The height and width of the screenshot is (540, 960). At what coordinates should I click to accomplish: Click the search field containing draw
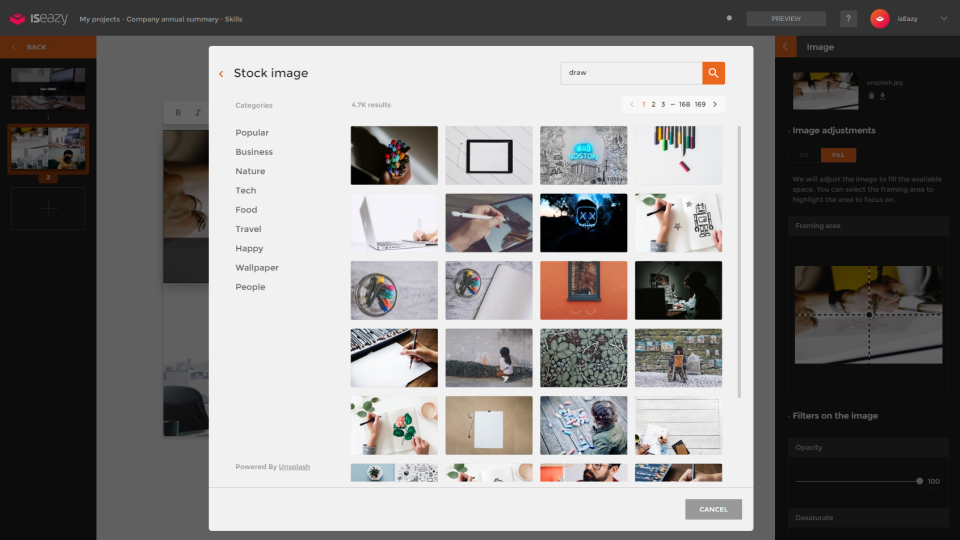[x=631, y=73]
